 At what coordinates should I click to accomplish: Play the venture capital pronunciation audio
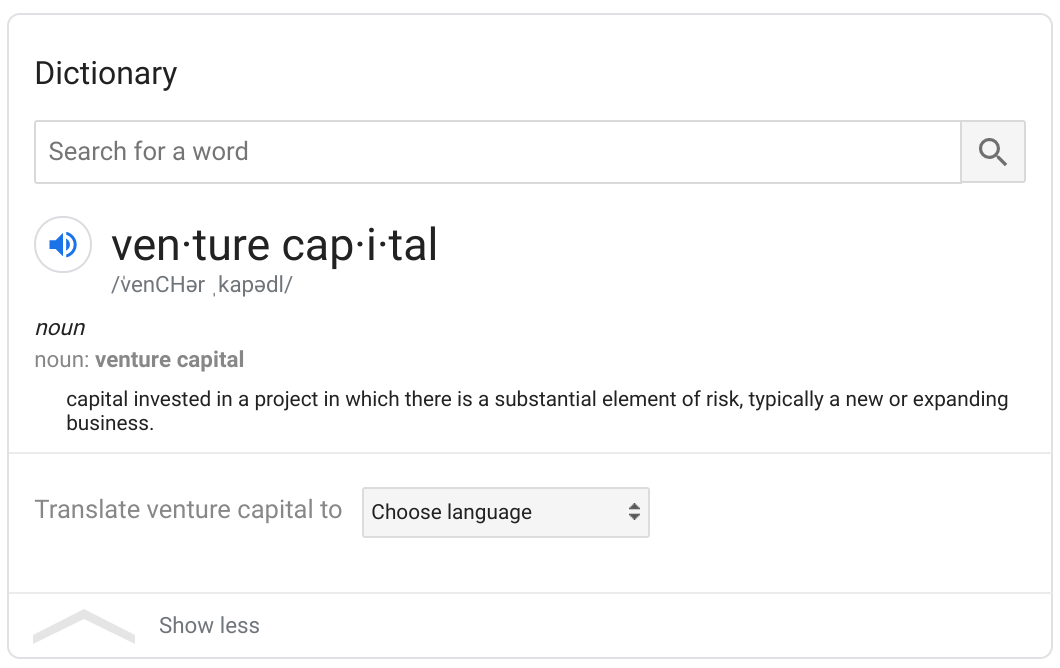[x=63, y=244]
